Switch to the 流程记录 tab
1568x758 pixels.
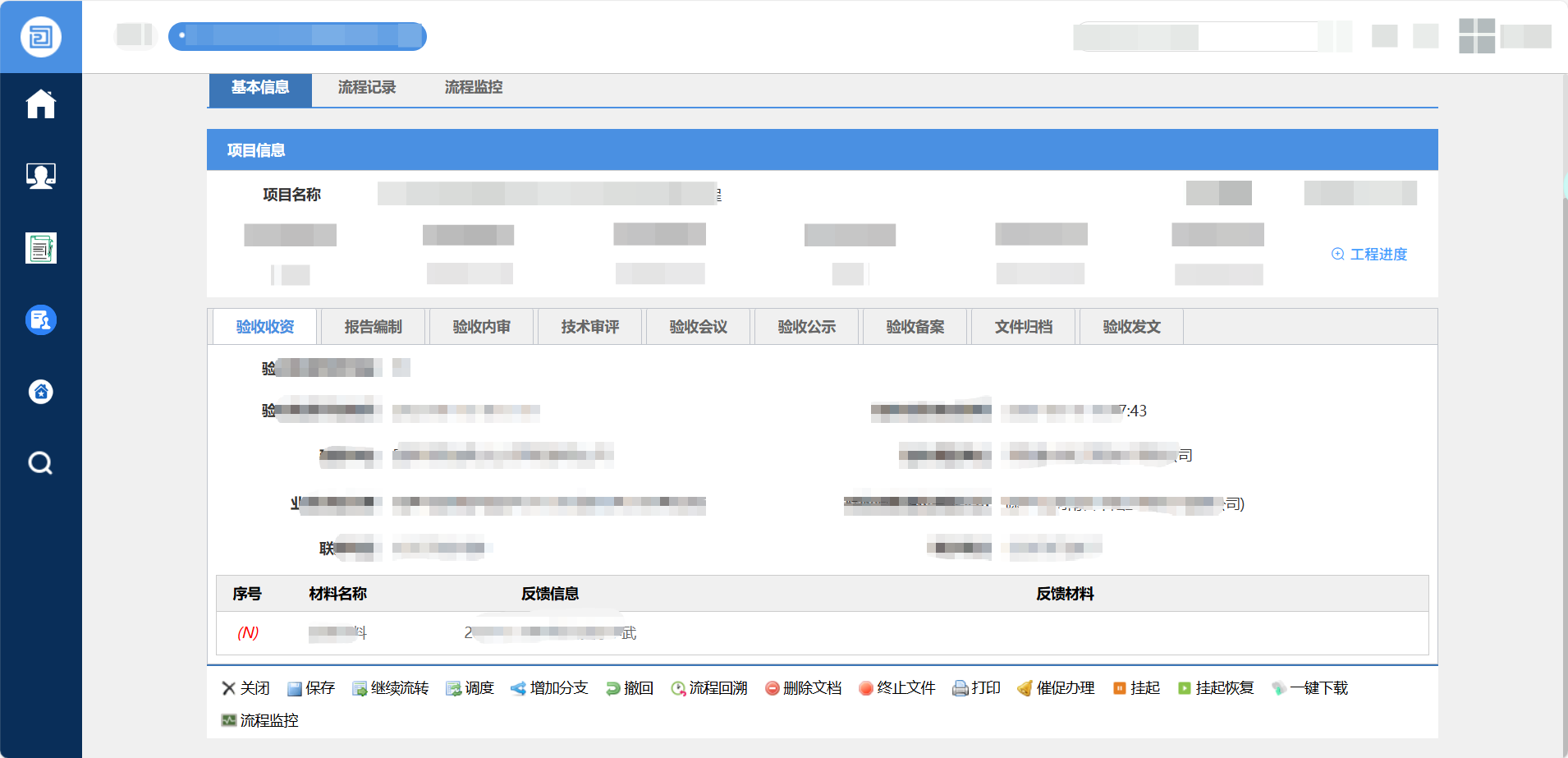coord(366,88)
